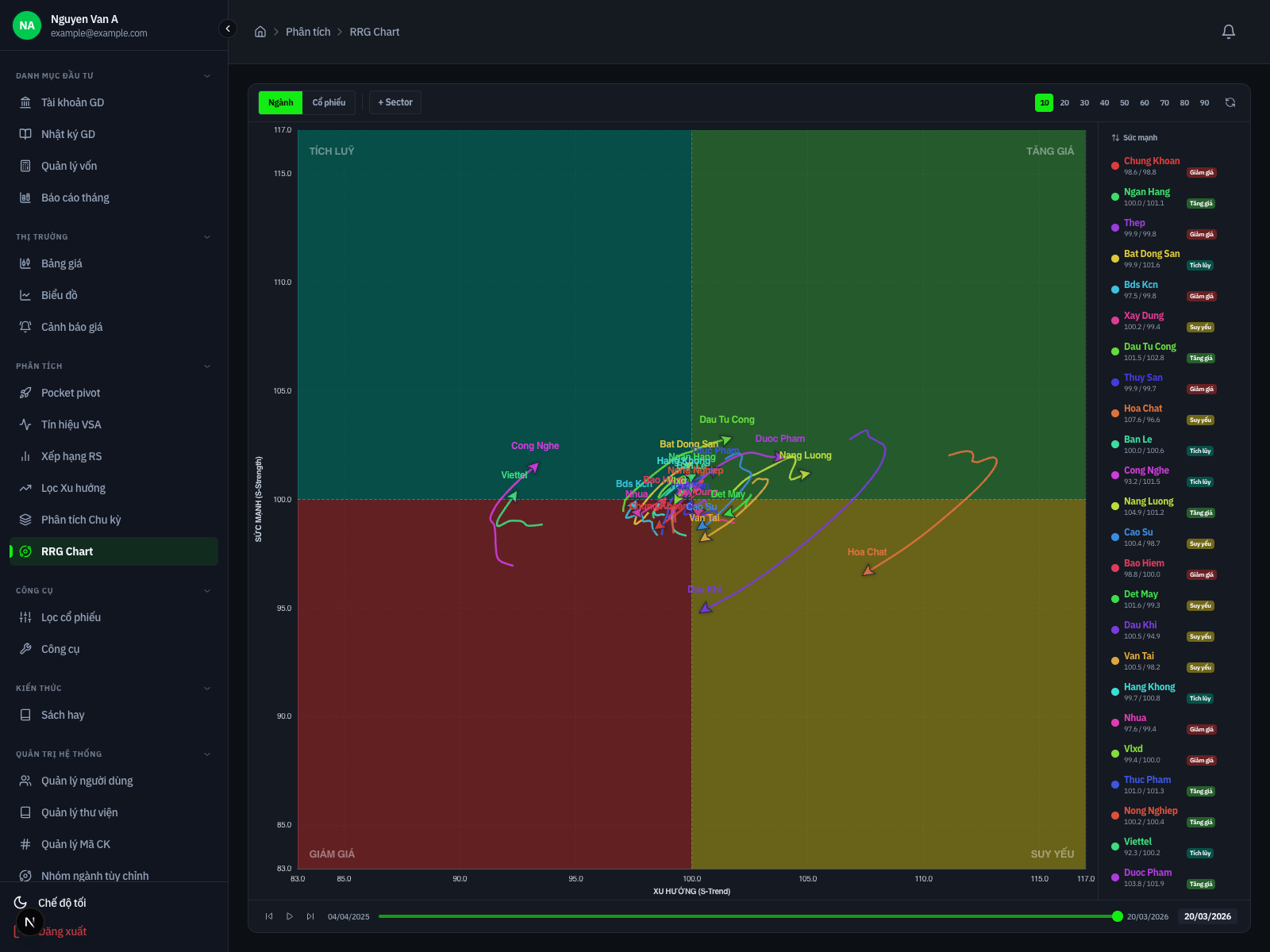1270x952 pixels.
Task: Click the home breadcrumb icon
Action: 260,32
